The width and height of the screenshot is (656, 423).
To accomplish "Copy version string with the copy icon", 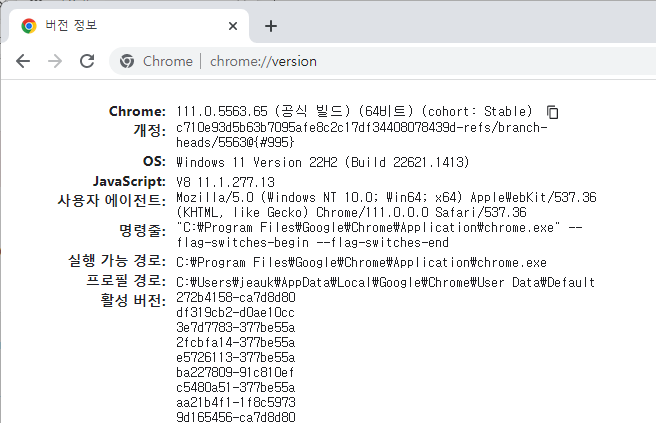I will (553, 112).
